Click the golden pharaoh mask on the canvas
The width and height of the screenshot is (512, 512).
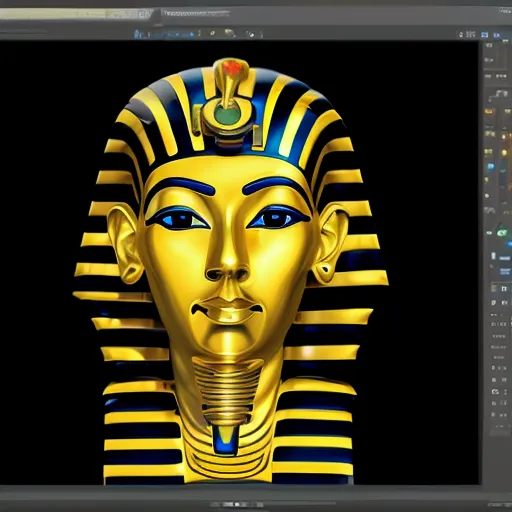tap(230, 270)
